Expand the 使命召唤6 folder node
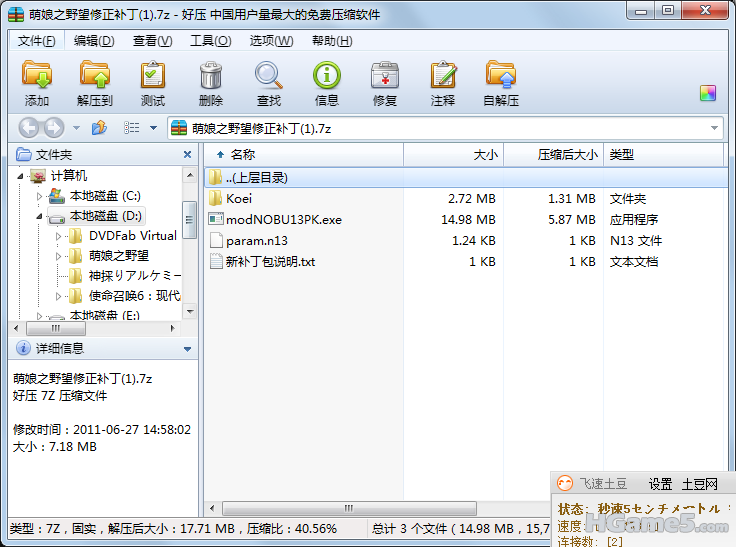 pyautogui.click(x=58, y=296)
